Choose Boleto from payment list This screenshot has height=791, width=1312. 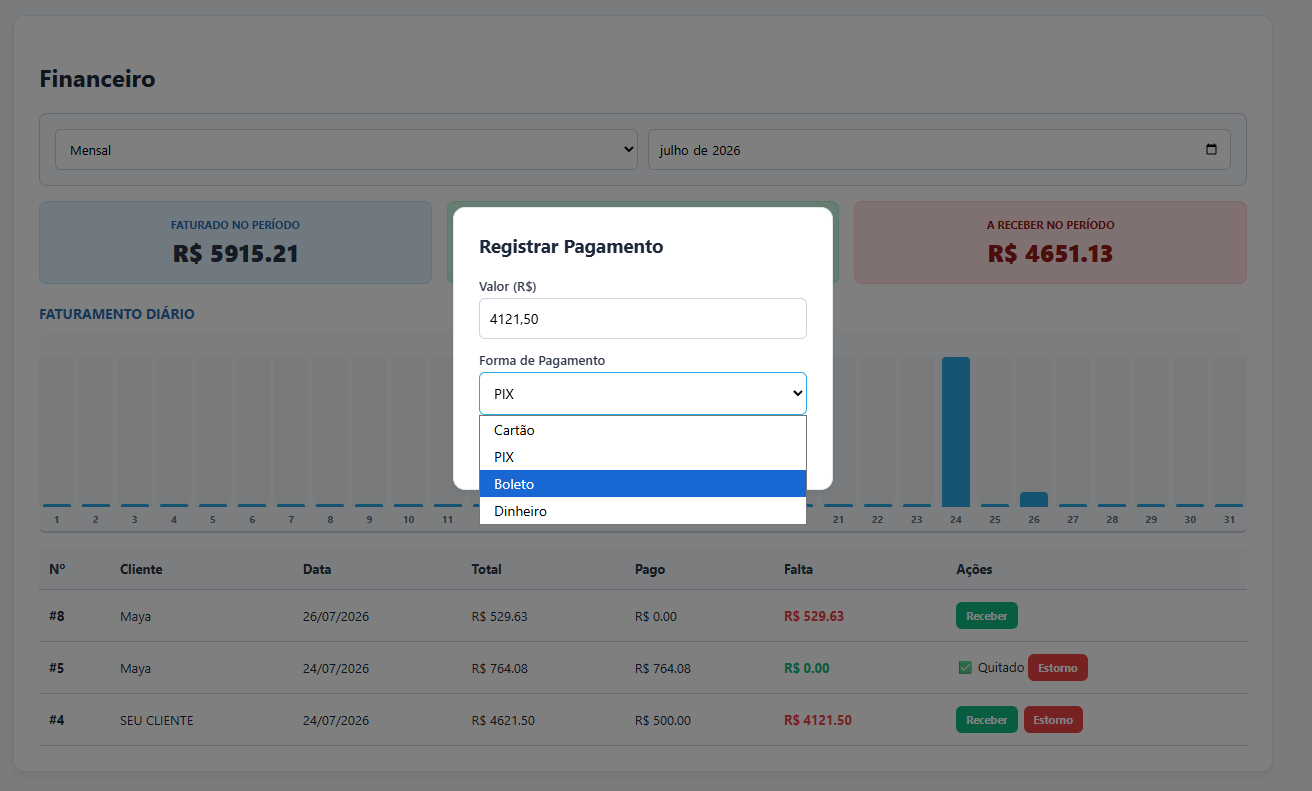click(x=643, y=484)
